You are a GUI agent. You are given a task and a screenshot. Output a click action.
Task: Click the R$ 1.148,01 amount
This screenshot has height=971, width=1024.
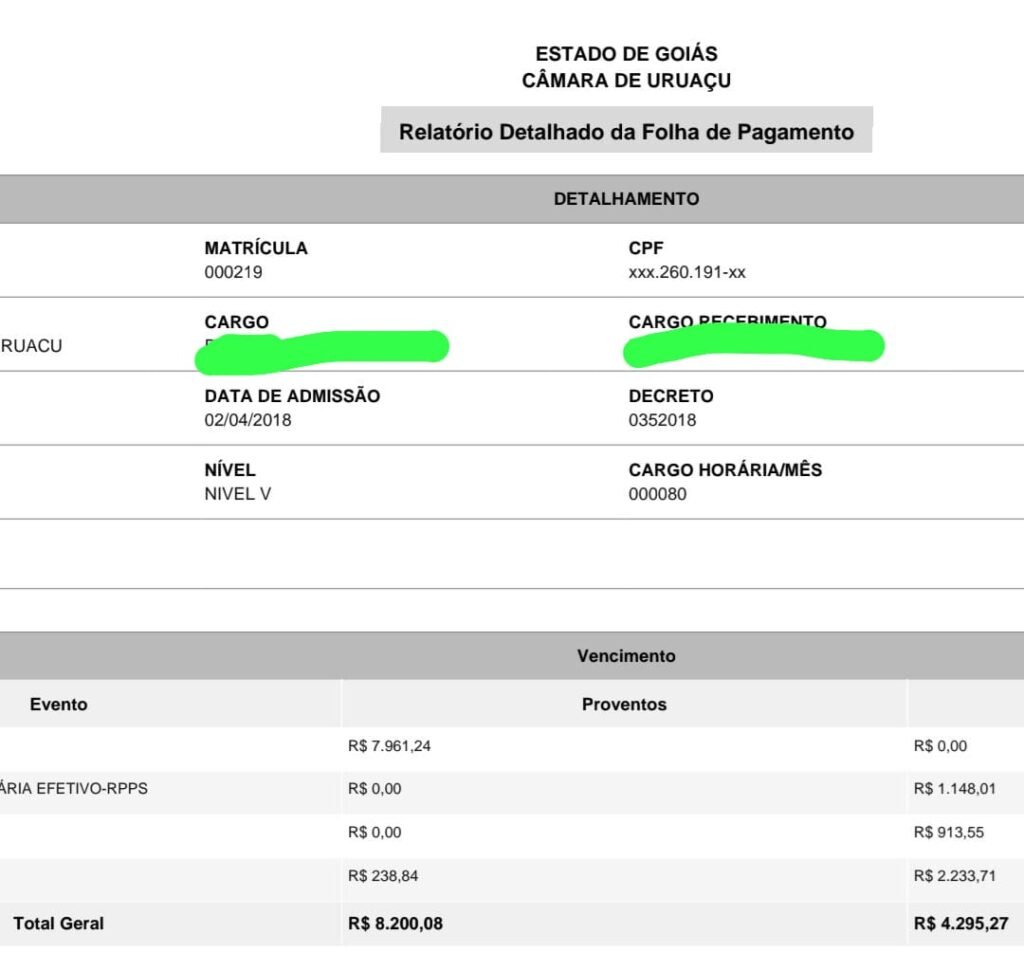(x=954, y=789)
